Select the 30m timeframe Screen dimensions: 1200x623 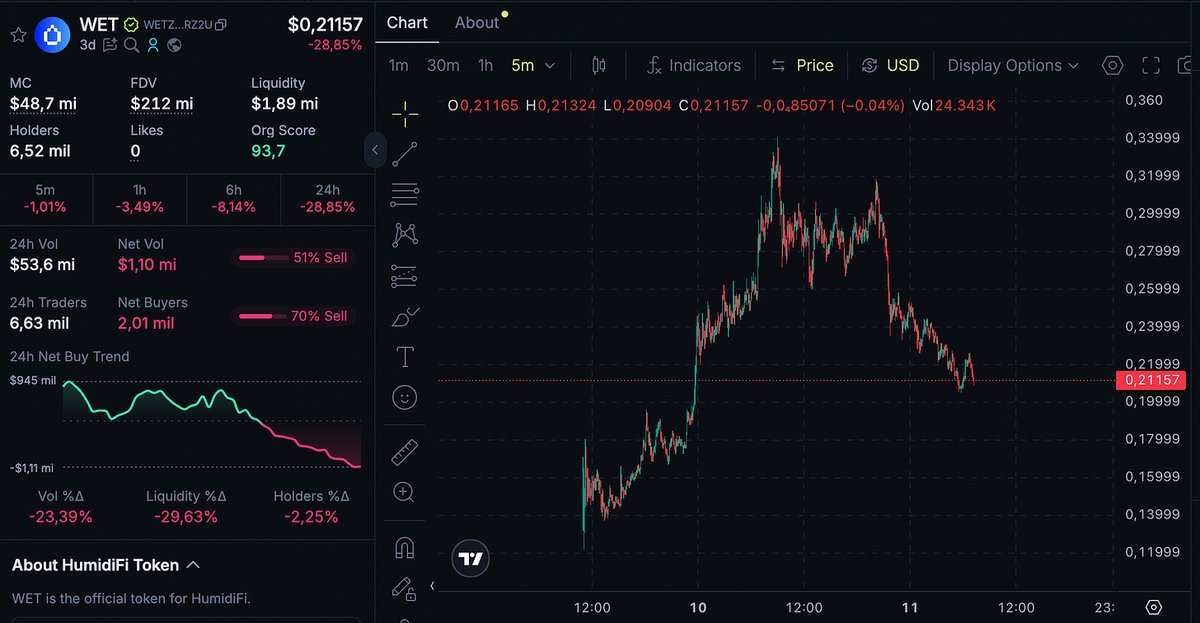(443, 65)
